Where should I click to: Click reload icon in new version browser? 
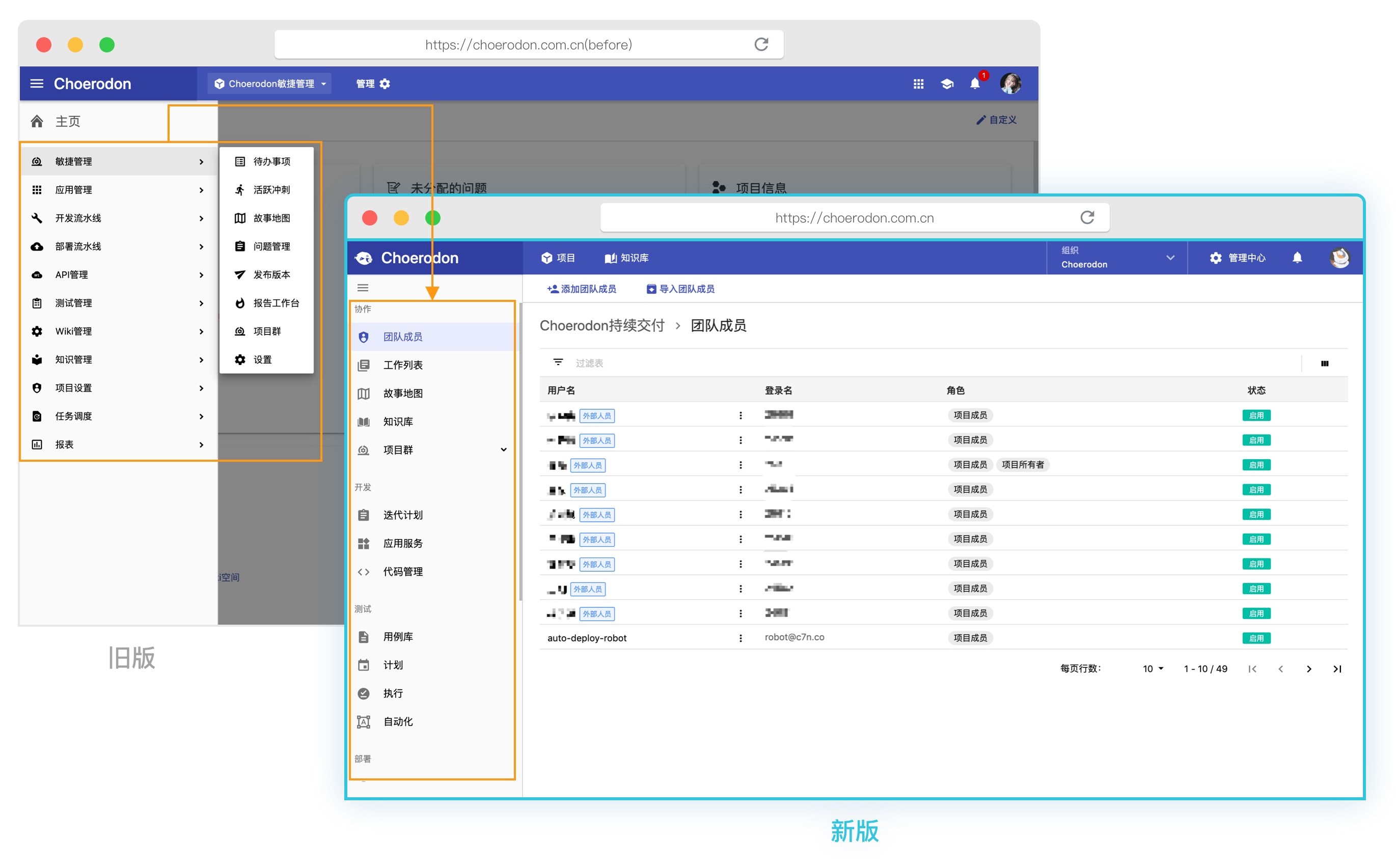1086,217
